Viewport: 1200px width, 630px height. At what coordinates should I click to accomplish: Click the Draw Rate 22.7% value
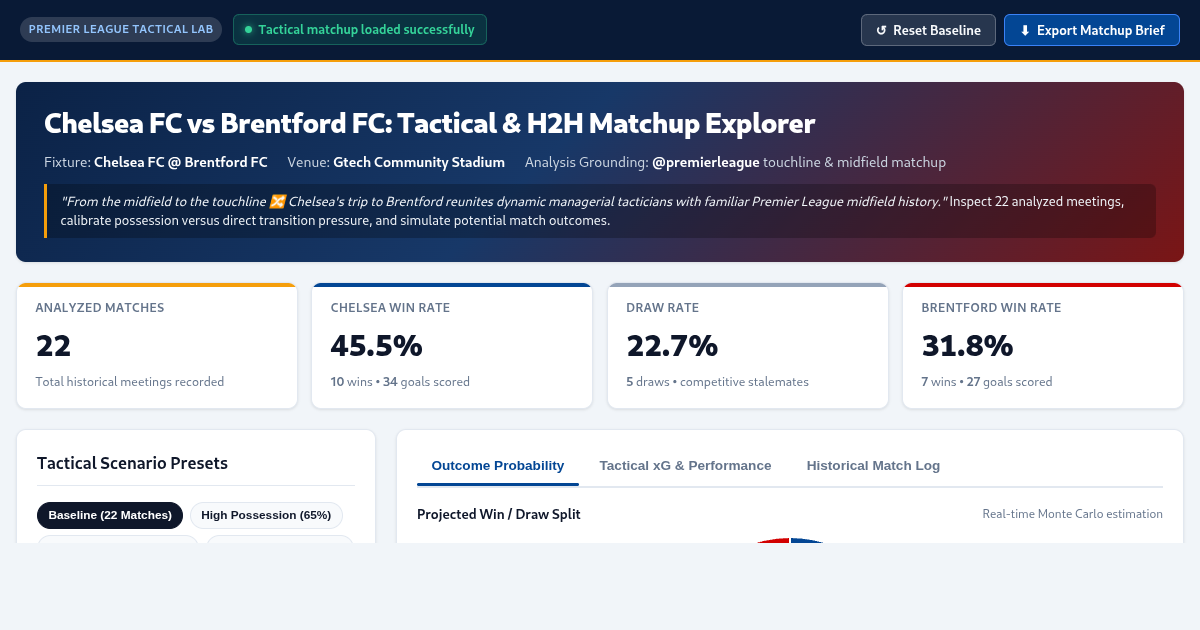(x=672, y=346)
